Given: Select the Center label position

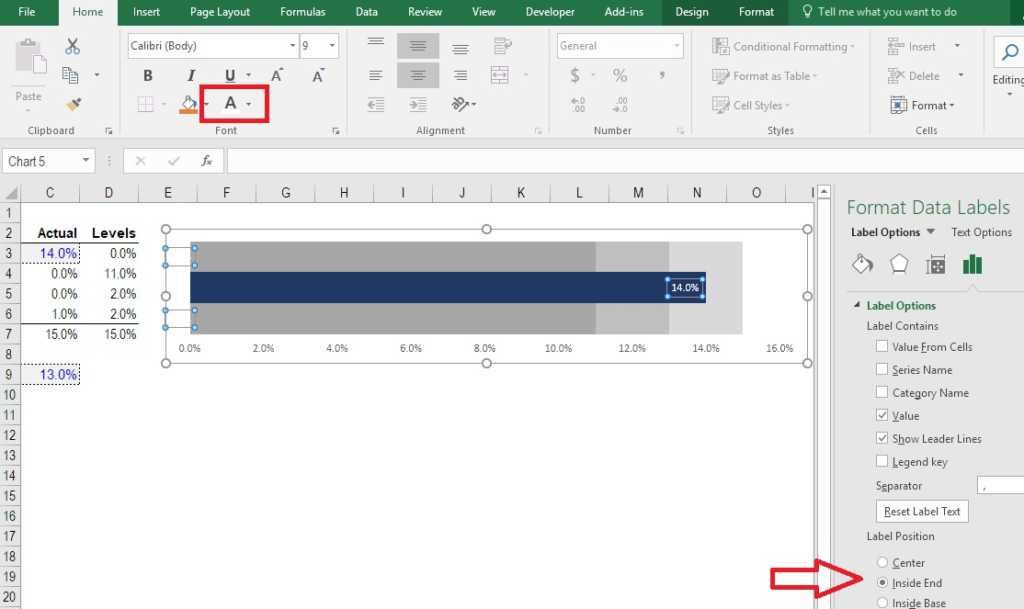Looking at the screenshot, I should 881,562.
